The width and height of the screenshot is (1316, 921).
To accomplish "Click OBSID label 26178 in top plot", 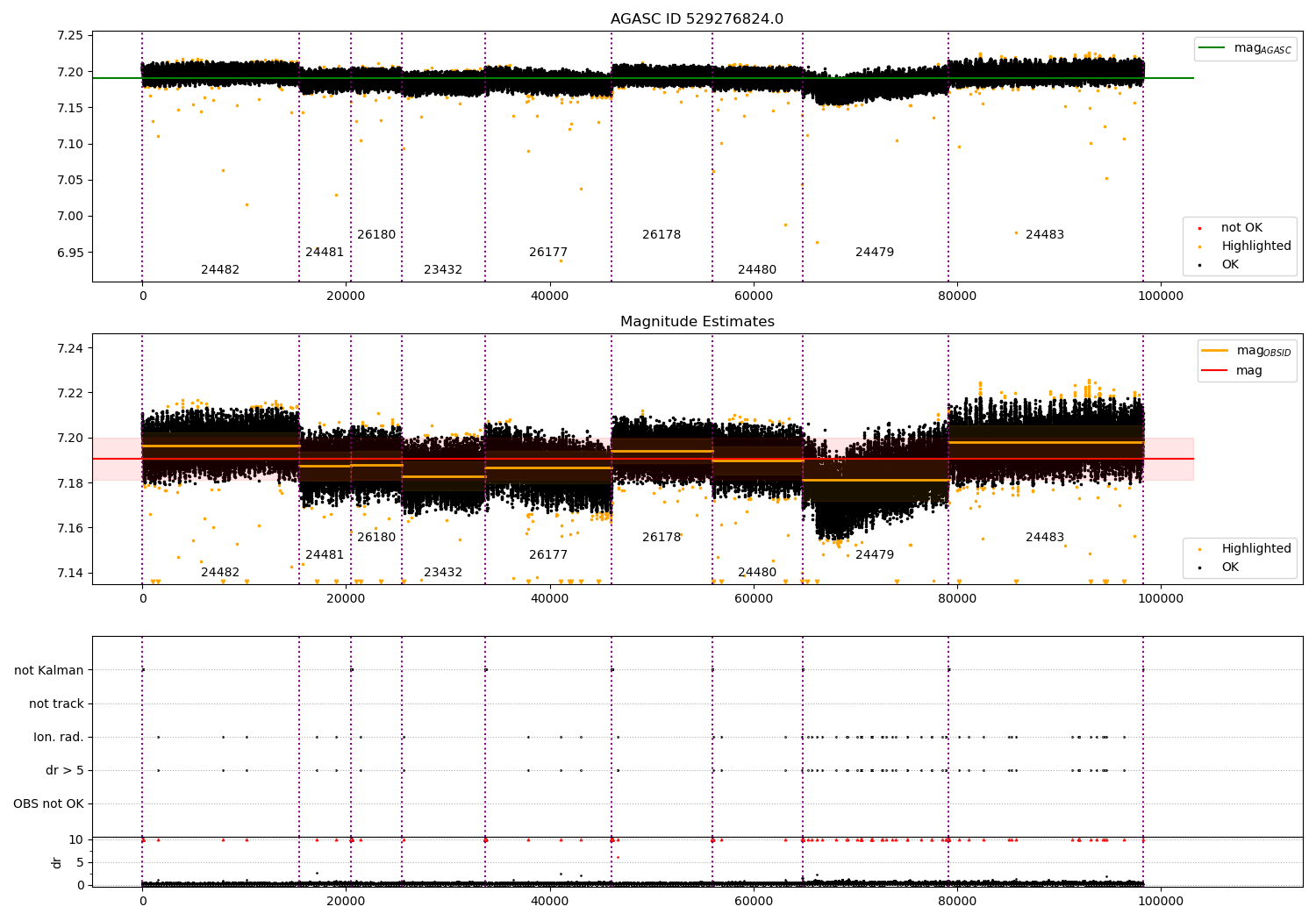I will point(662,235).
